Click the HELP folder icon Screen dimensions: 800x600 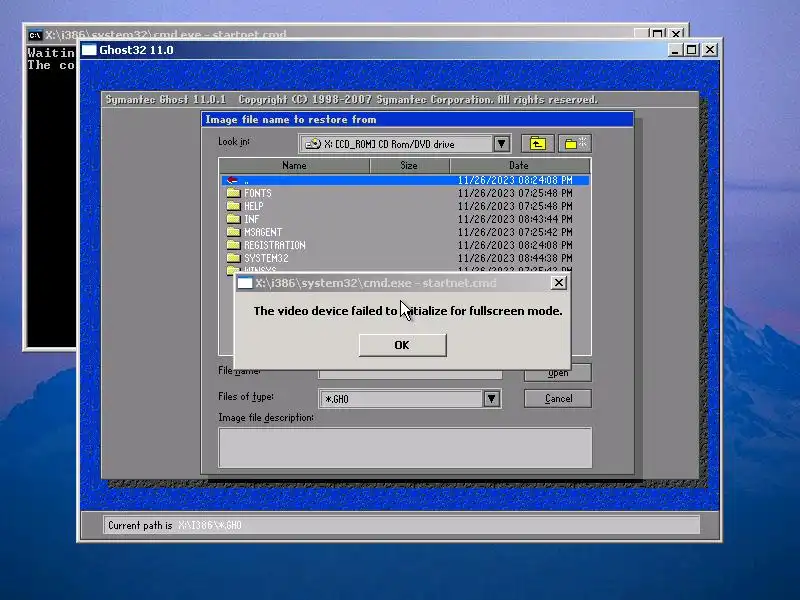(233, 206)
